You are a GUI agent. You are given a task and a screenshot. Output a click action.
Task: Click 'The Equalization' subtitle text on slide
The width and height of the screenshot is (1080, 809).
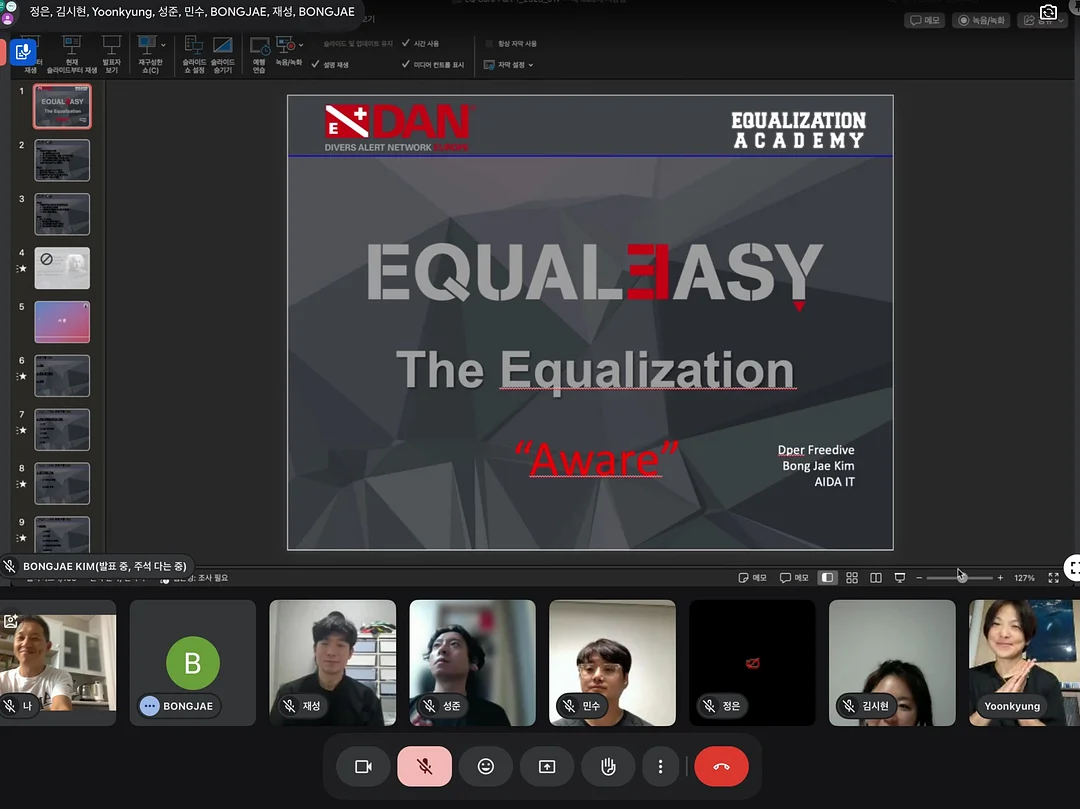click(x=595, y=370)
